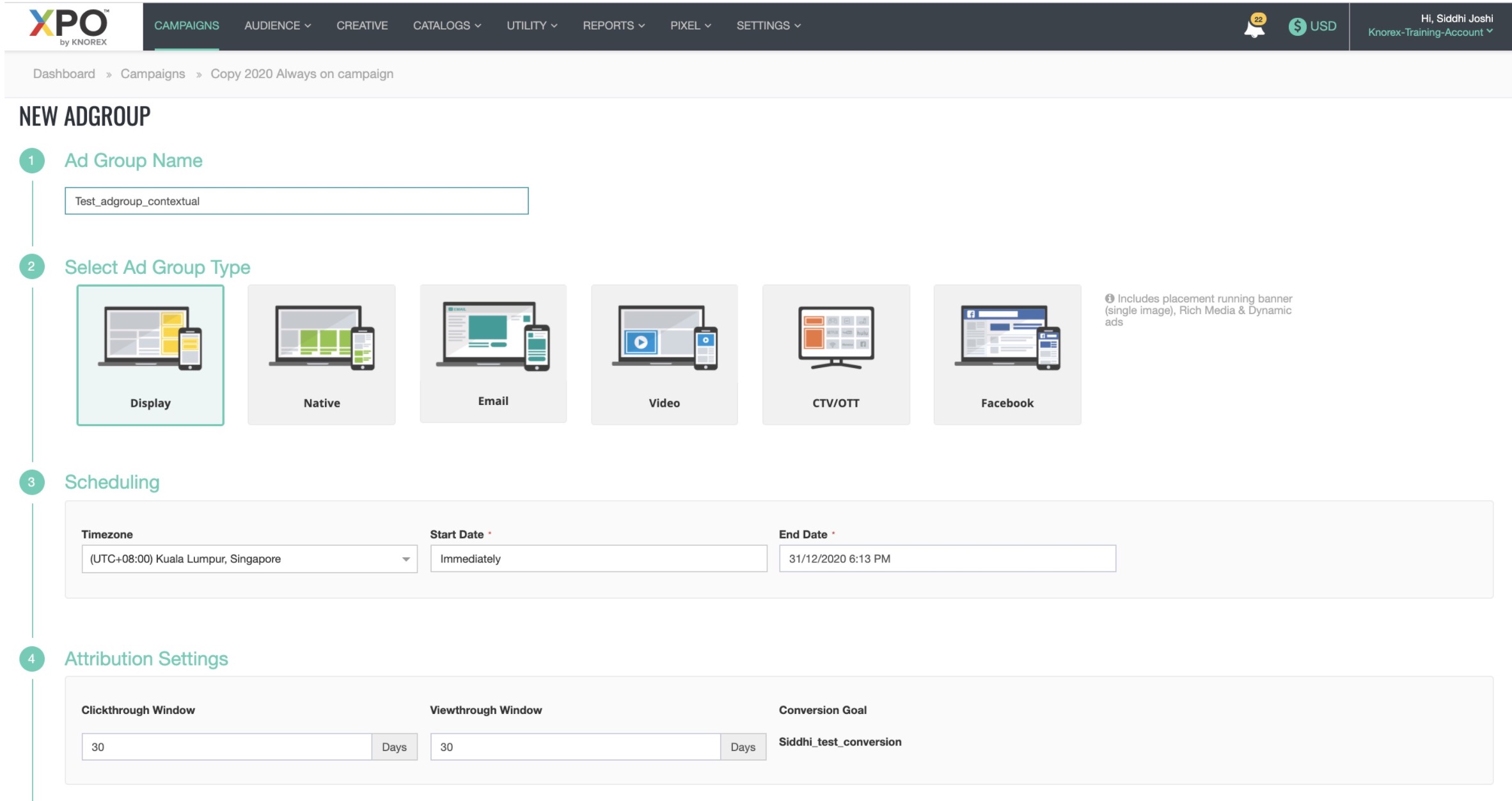Select the Video ad group type
Screen dimensions: 1512x801
664,354
